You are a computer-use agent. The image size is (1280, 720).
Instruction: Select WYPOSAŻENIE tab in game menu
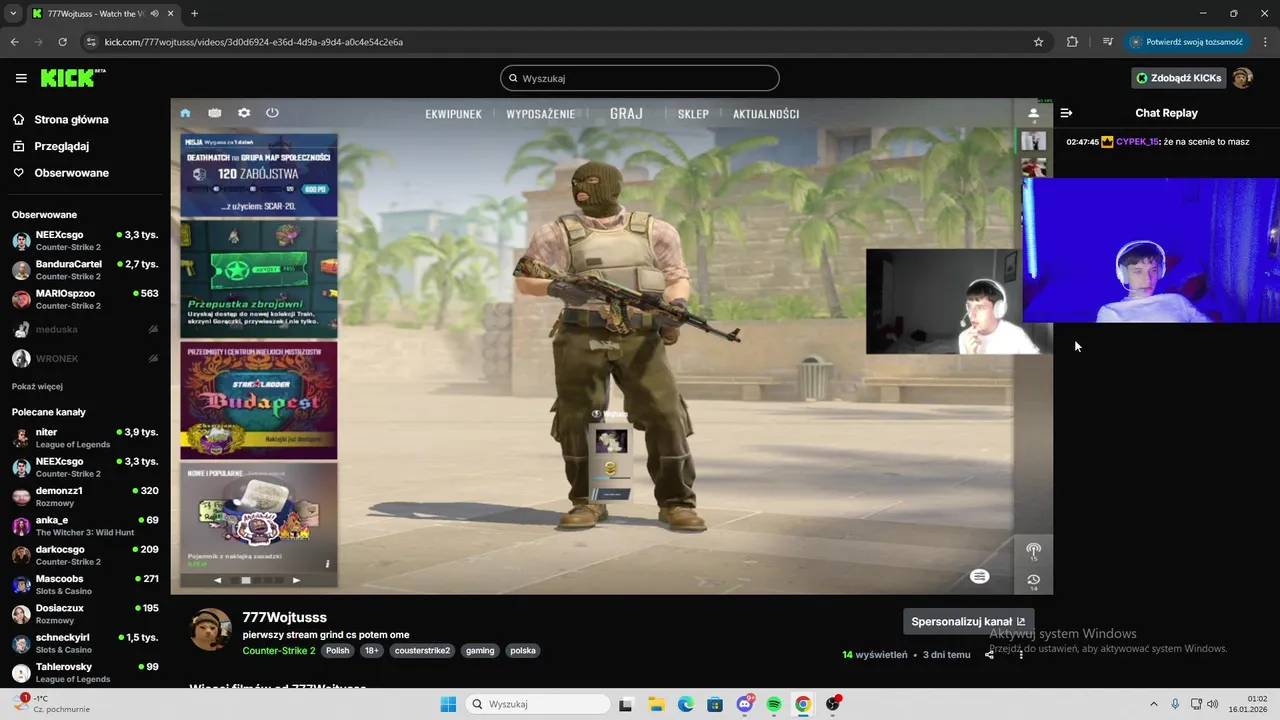click(541, 114)
